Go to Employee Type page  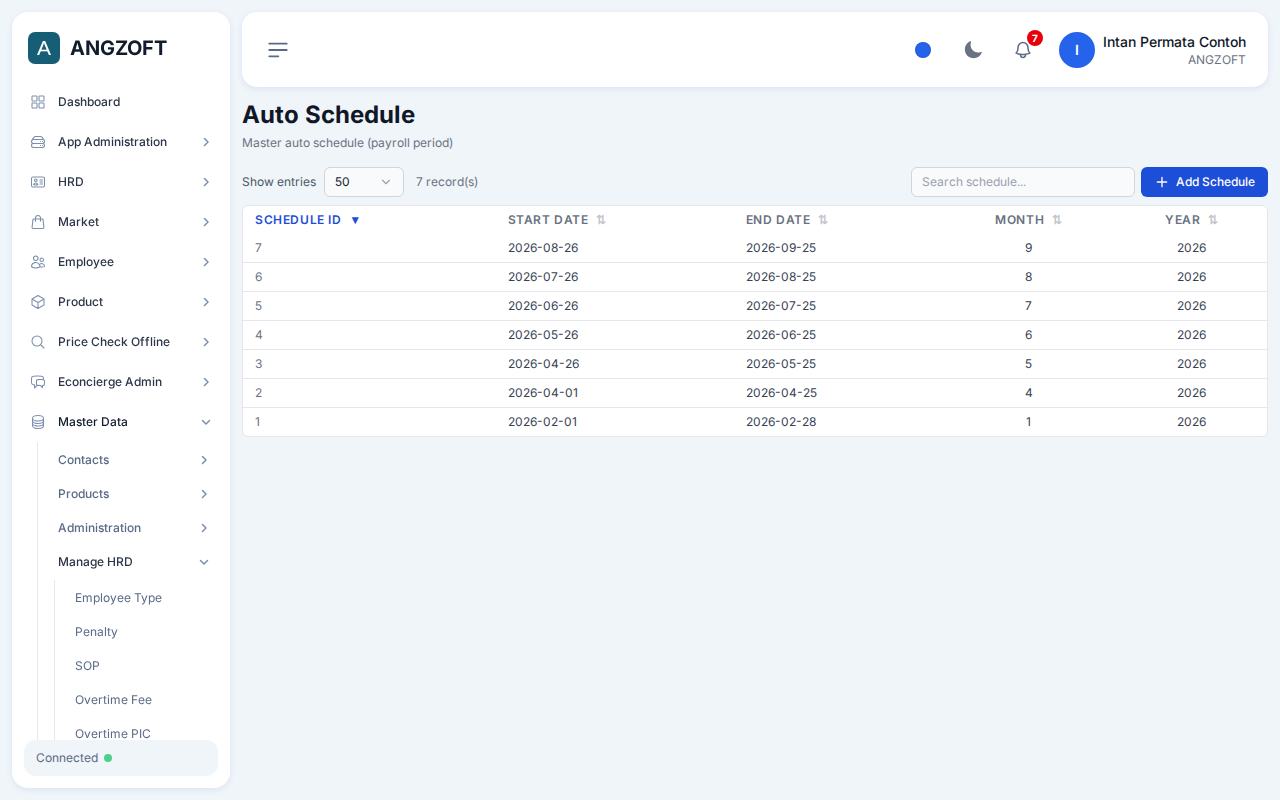(118, 598)
